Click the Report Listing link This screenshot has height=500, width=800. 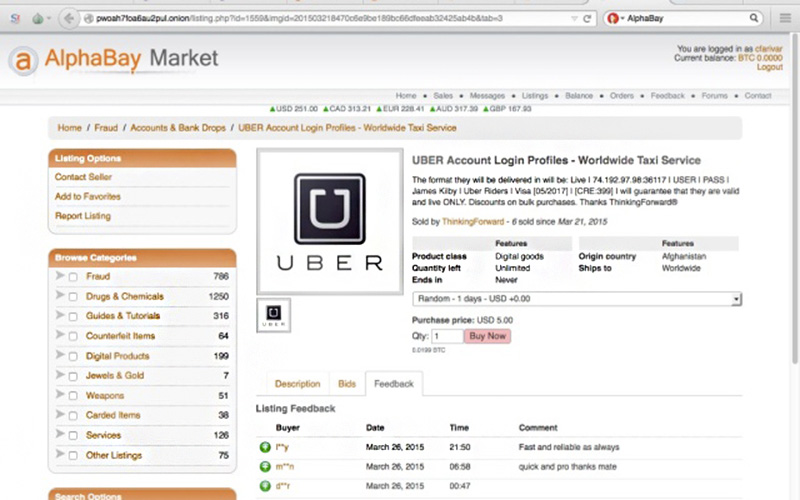(83, 216)
